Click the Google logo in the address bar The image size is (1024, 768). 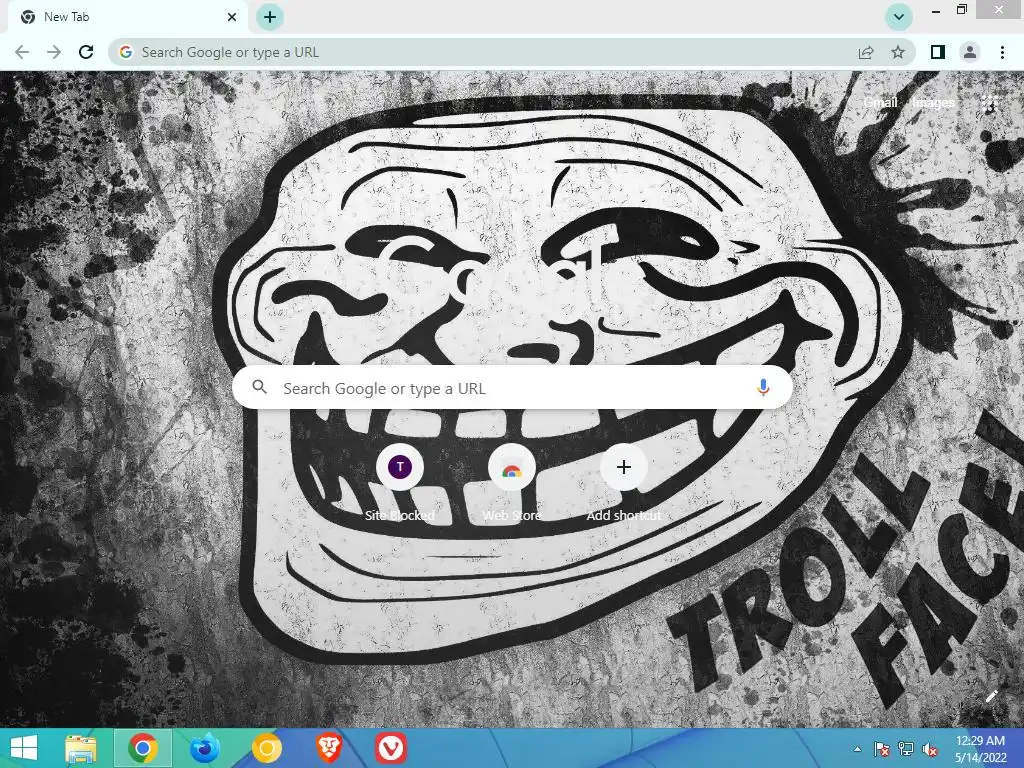point(126,52)
